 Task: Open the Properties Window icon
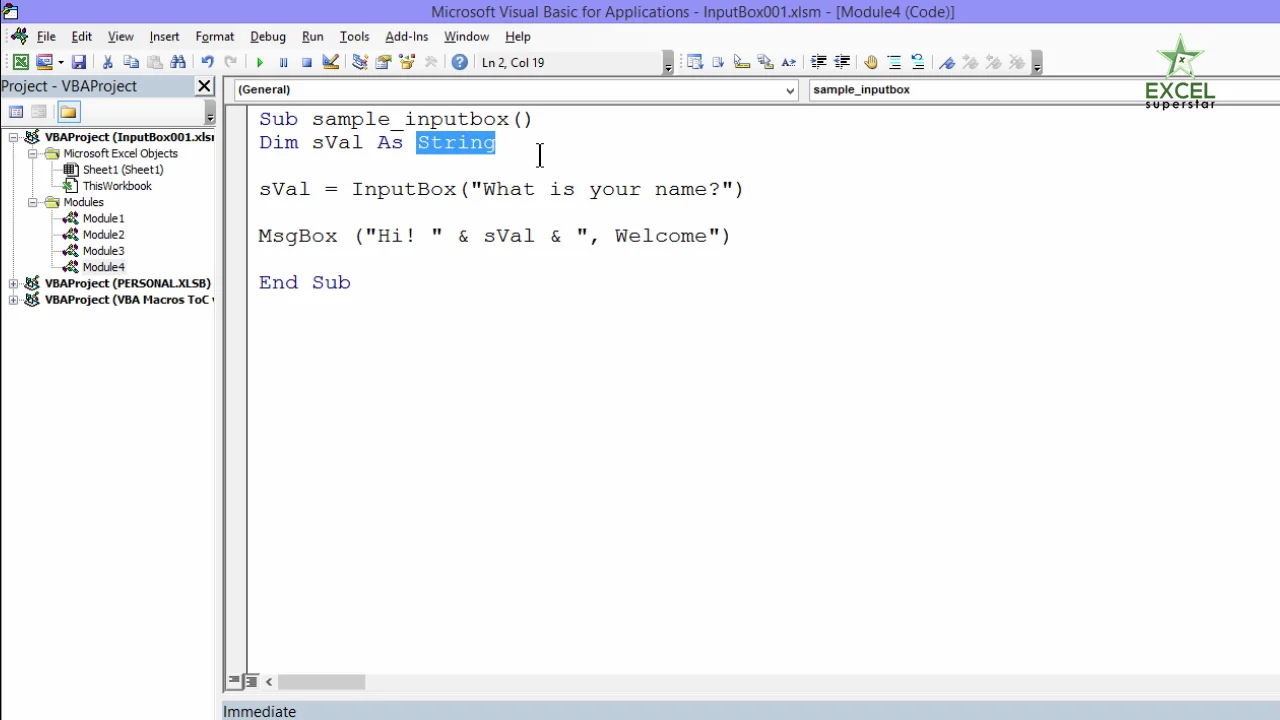tap(383, 62)
